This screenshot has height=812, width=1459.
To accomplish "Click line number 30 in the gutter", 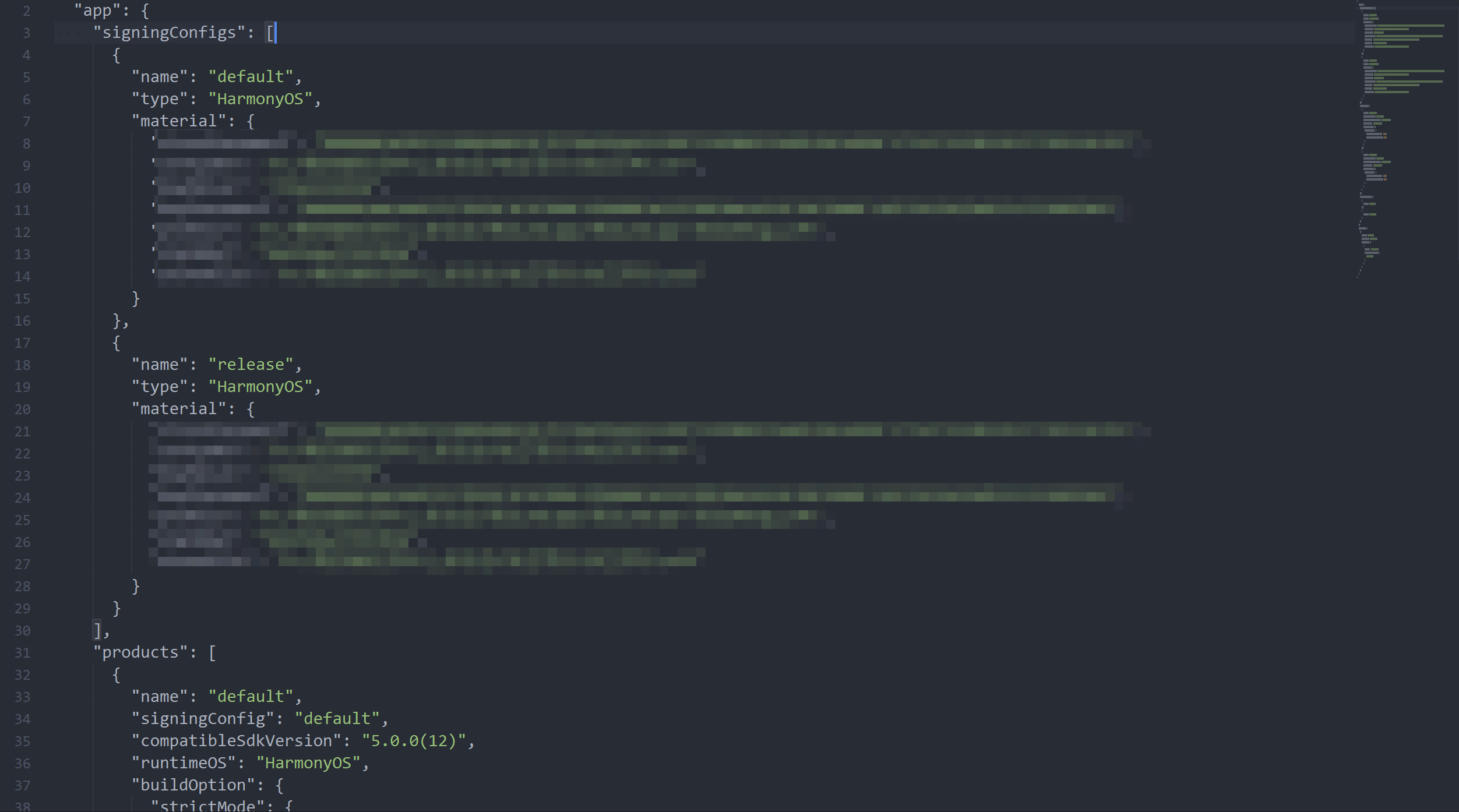I will (23, 630).
